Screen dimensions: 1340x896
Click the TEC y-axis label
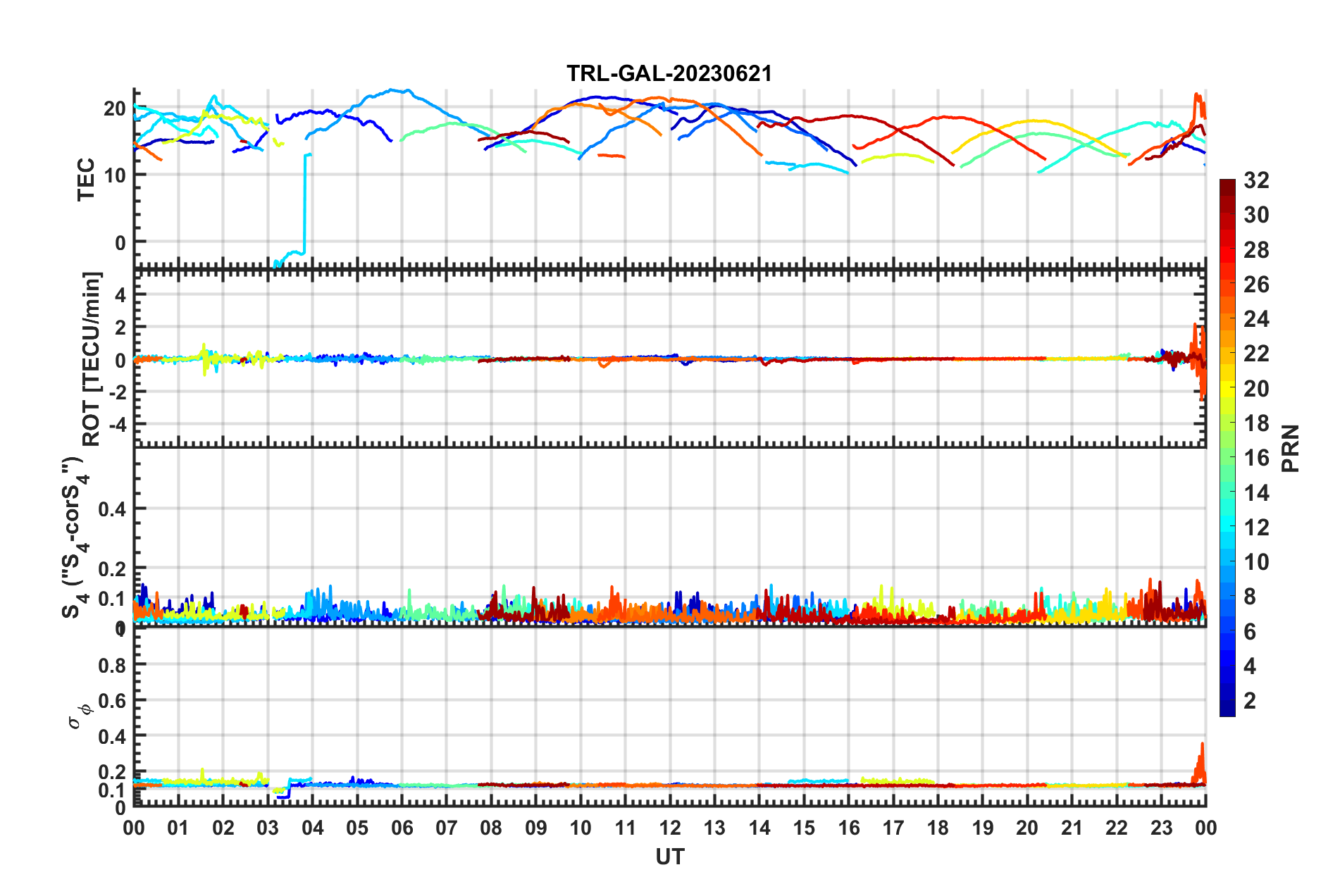(x=86, y=180)
